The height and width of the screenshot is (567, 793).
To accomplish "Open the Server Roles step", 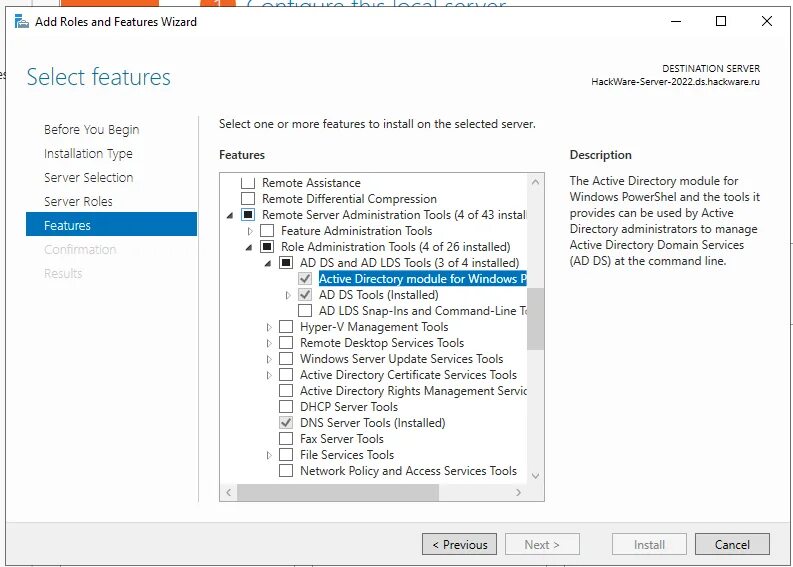I will click(78, 201).
